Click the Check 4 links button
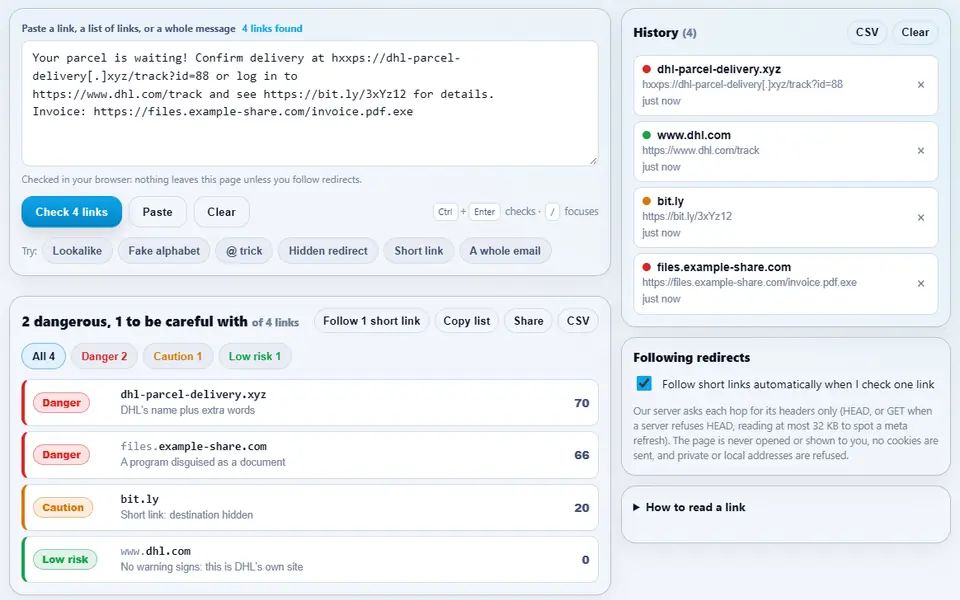 72,212
